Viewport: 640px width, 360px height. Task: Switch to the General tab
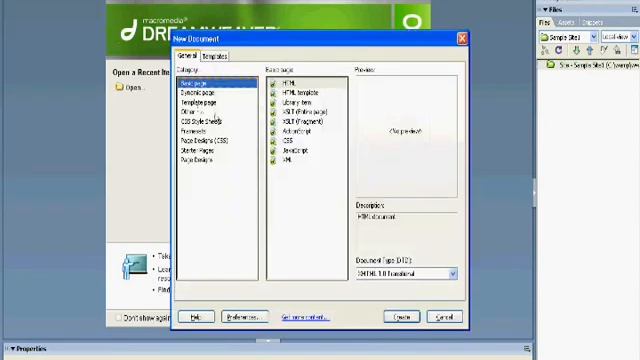(187, 56)
